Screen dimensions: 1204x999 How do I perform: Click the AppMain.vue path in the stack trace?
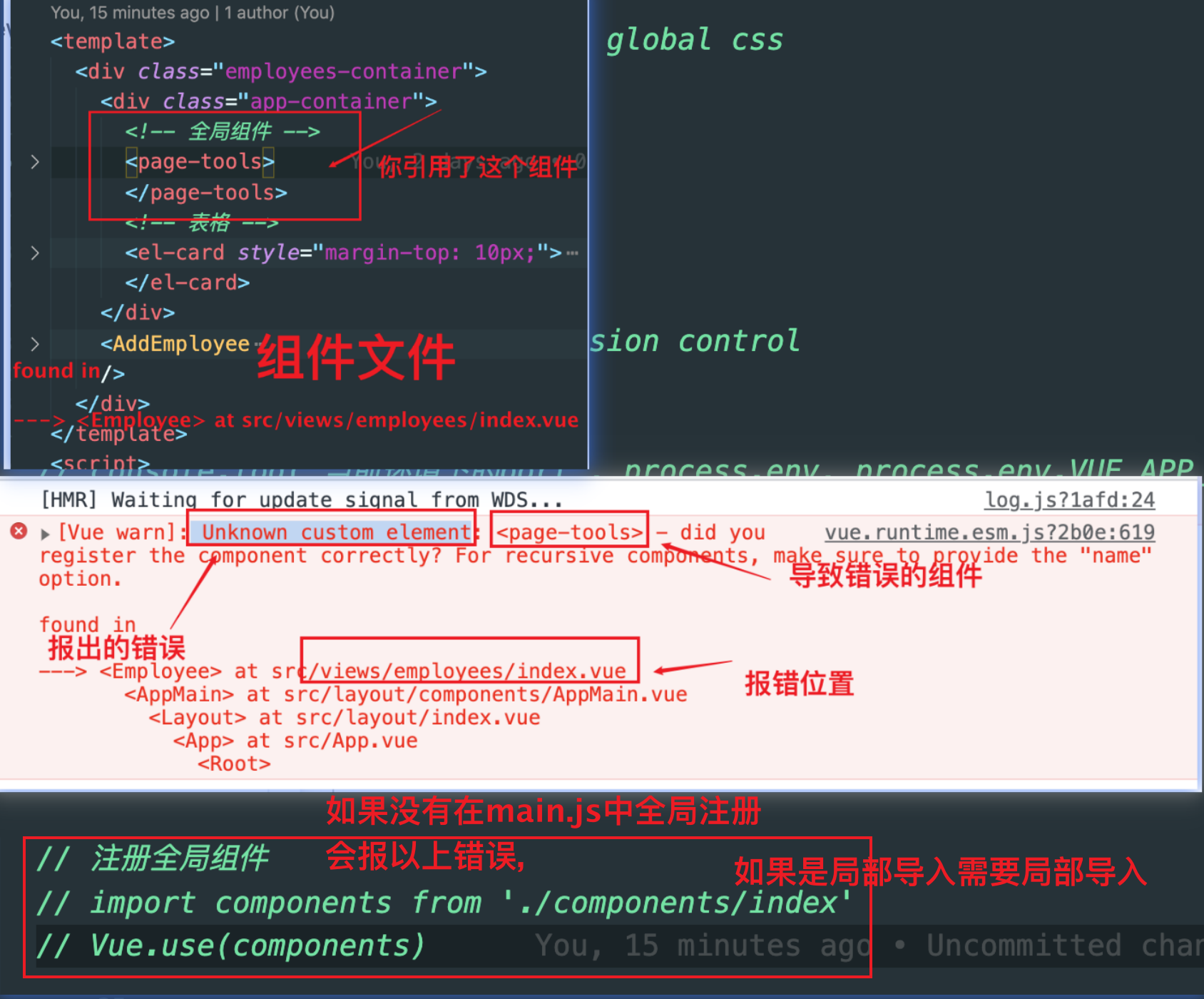pyautogui.click(x=485, y=694)
